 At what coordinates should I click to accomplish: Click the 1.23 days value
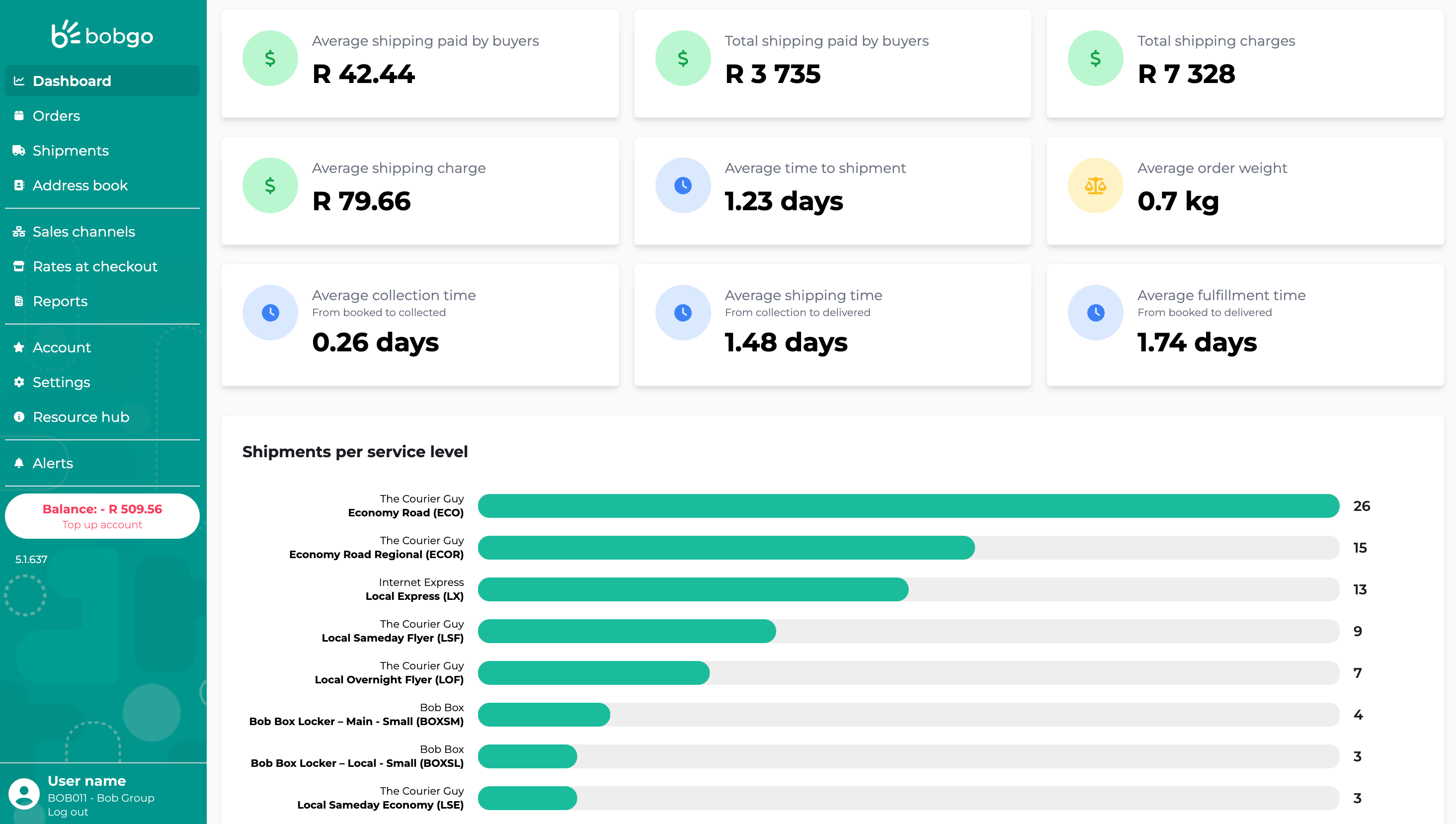coord(784,201)
